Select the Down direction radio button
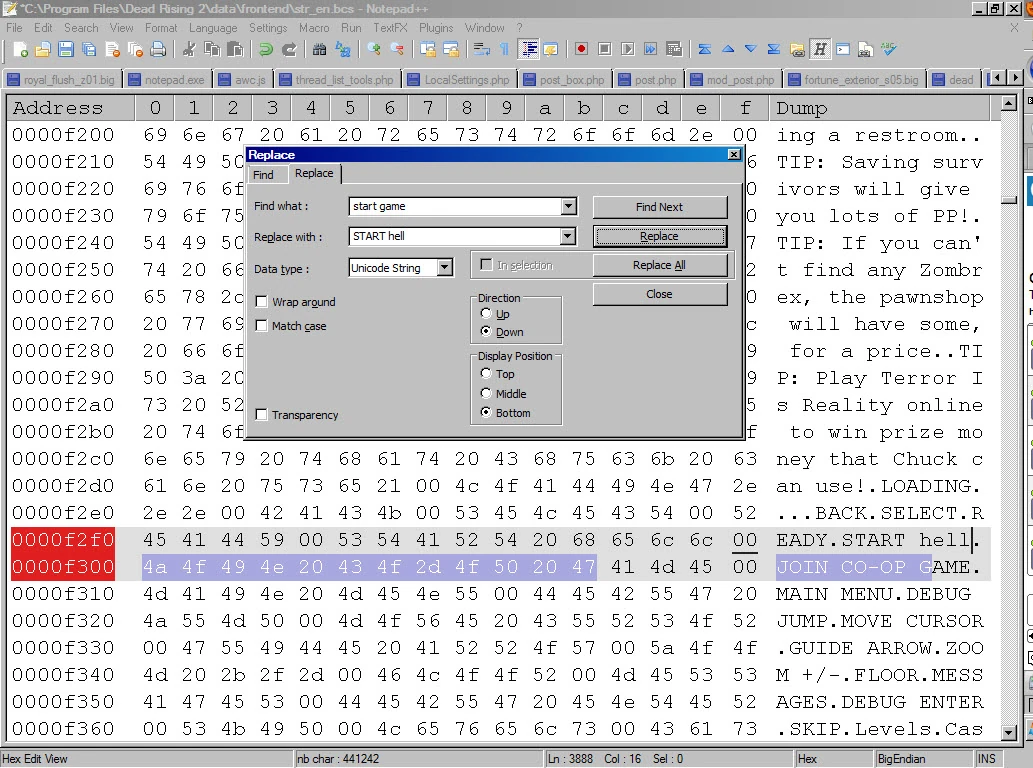 [486, 331]
